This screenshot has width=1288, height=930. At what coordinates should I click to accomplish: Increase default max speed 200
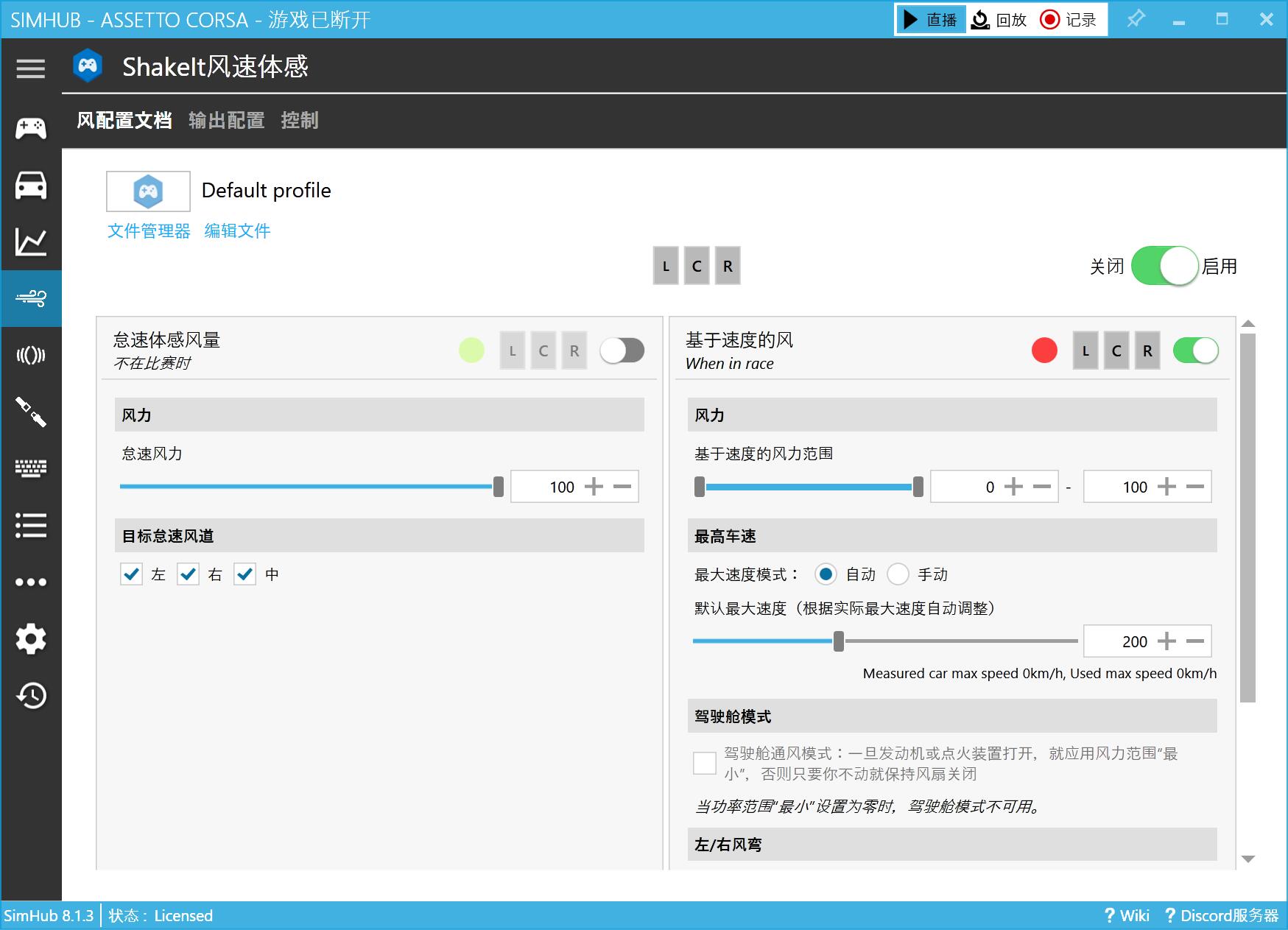tap(1166, 641)
